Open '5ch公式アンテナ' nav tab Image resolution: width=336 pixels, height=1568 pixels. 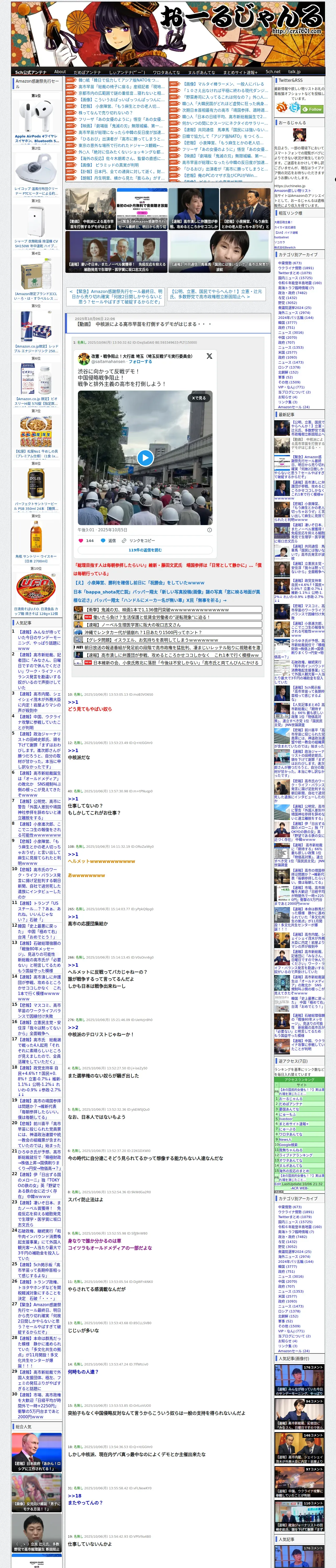(x=31, y=72)
